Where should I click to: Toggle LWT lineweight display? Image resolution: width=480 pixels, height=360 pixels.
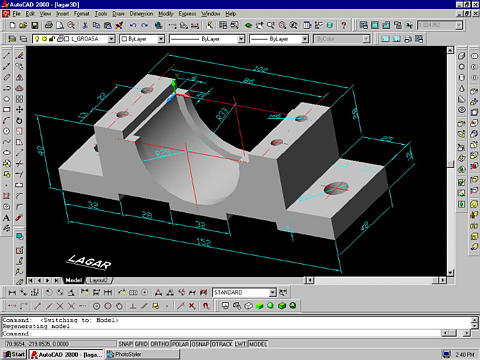(x=240, y=344)
